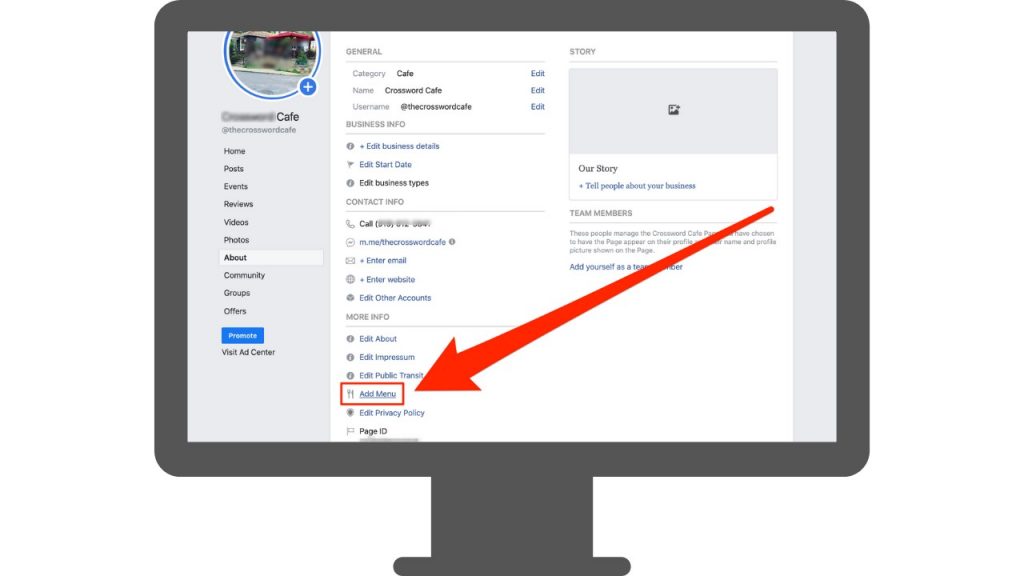Open Videos in the sidebar
Viewport: 1024px width, 576px height.
pos(236,222)
